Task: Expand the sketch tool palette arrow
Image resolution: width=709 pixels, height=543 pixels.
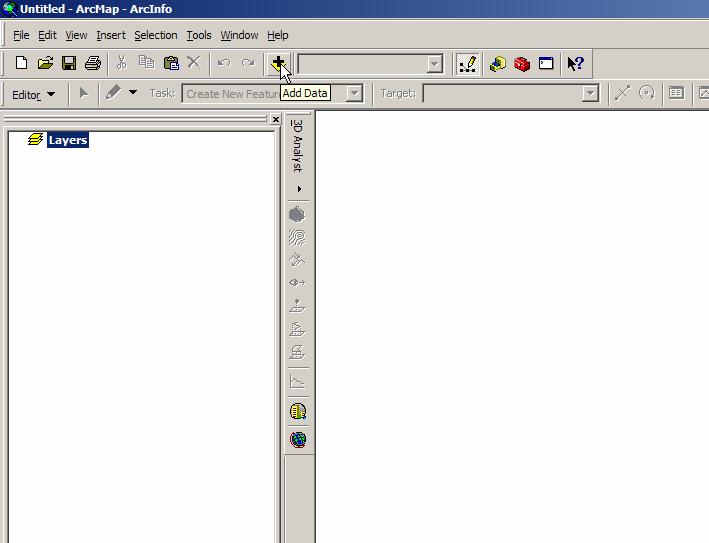Action: pyautogui.click(x=132, y=93)
